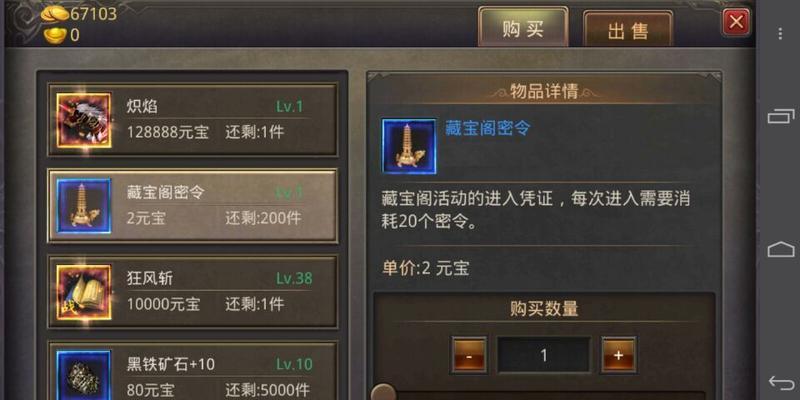Select the 炽焰 128888元宝 listing row
Viewport: 800px width, 400px height.
[x=193, y=120]
